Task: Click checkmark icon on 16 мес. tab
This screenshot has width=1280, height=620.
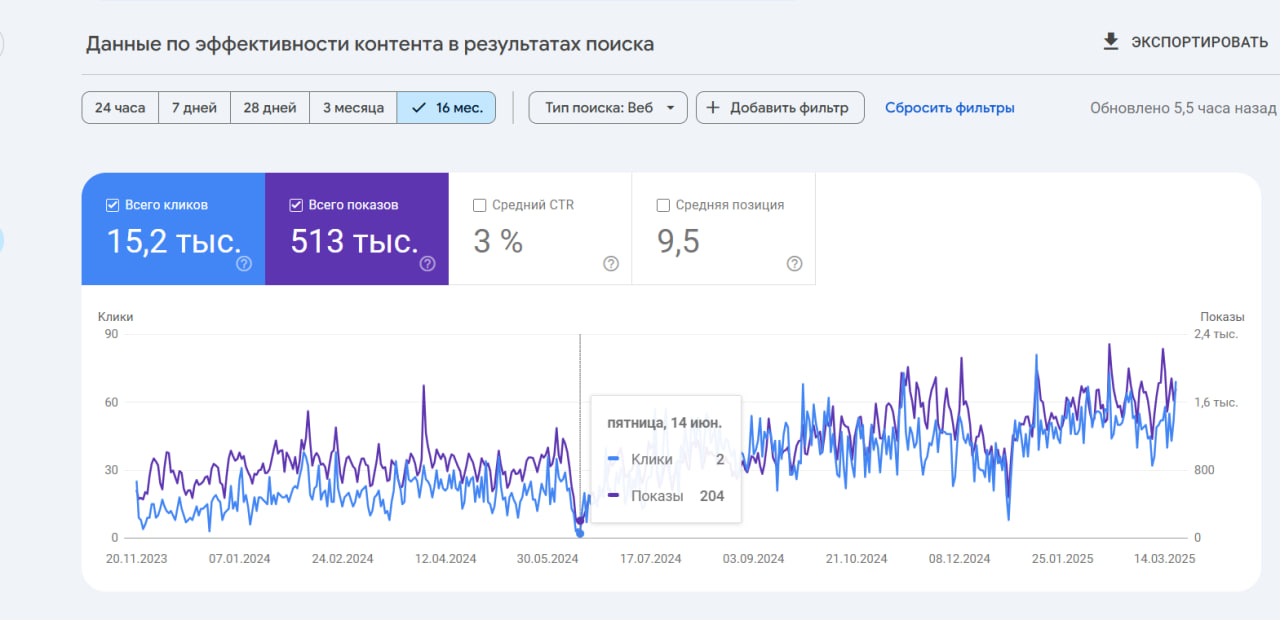Action: point(419,108)
